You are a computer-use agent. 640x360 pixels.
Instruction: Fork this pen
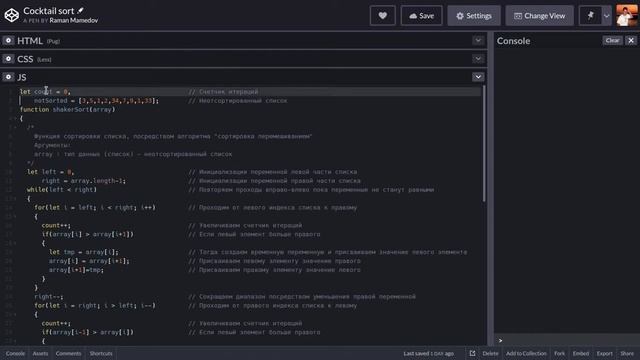pos(560,353)
